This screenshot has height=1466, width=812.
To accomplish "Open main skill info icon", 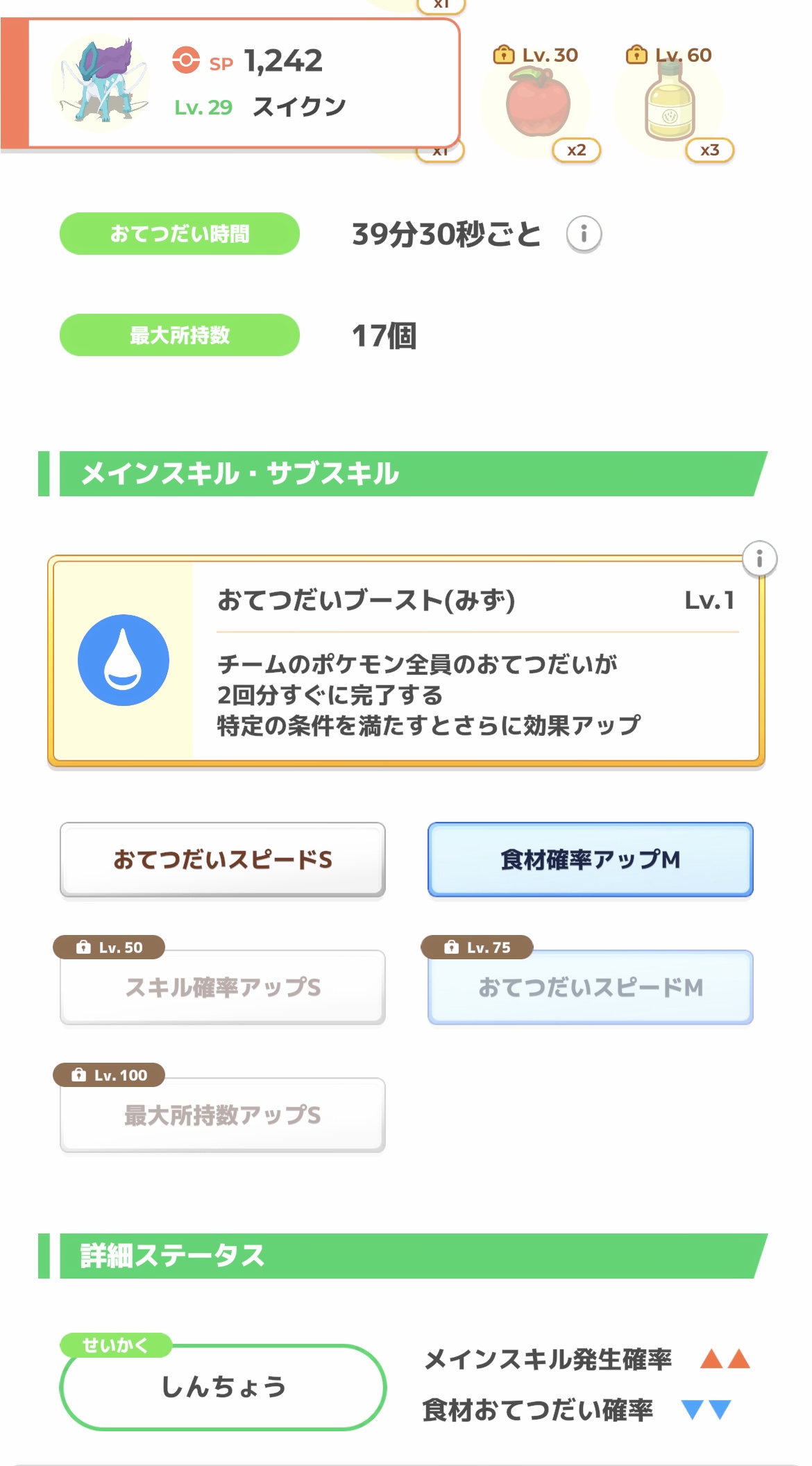I will tap(759, 559).
